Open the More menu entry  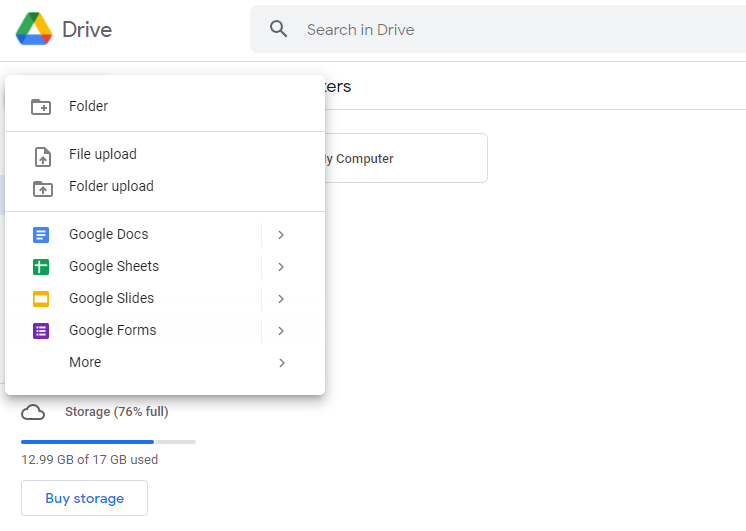[x=165, y=363]
